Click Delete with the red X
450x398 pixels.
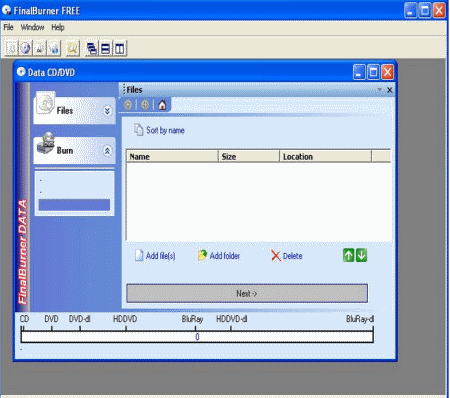pos(287,256)
